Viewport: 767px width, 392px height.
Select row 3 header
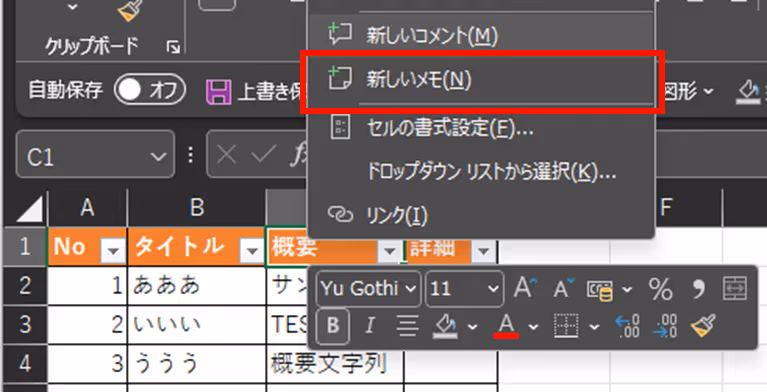[x=25, y=324]
